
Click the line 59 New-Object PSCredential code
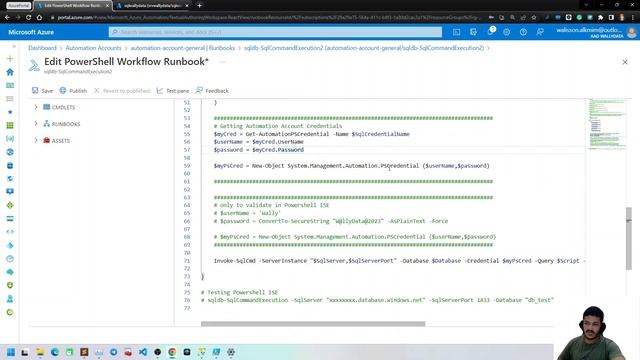(351, 166)
